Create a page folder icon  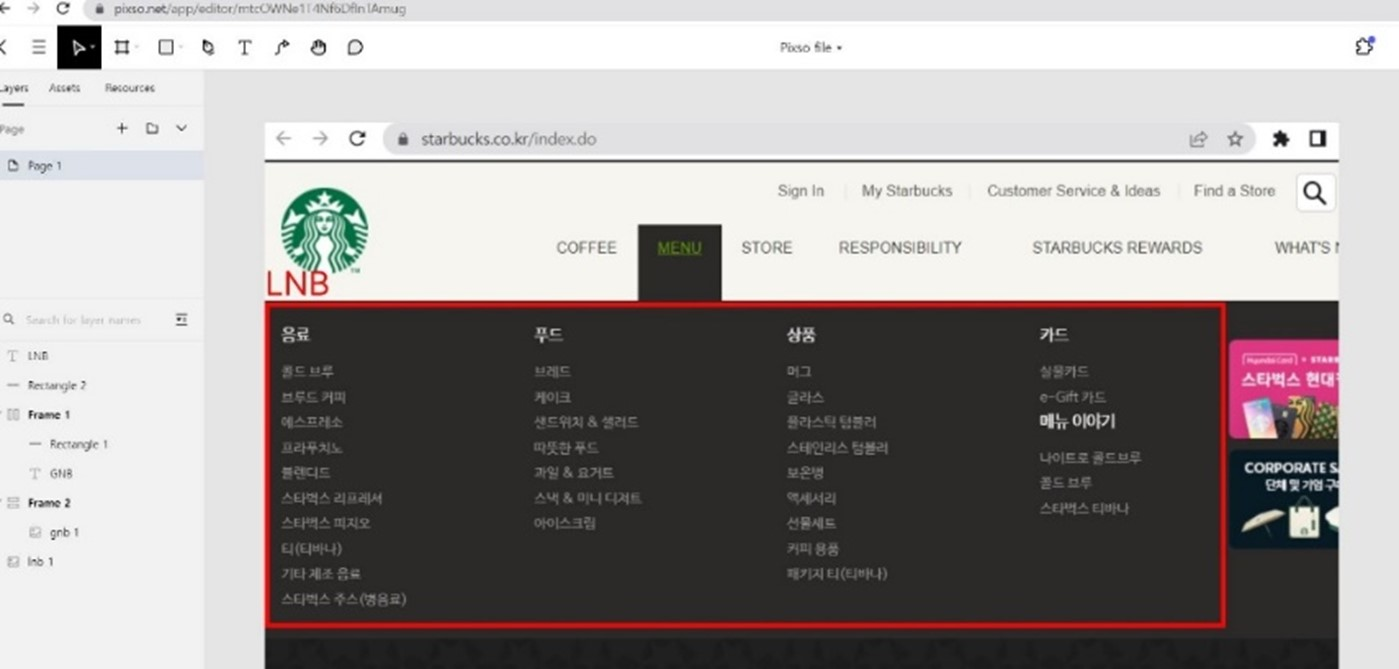(152, 128)
